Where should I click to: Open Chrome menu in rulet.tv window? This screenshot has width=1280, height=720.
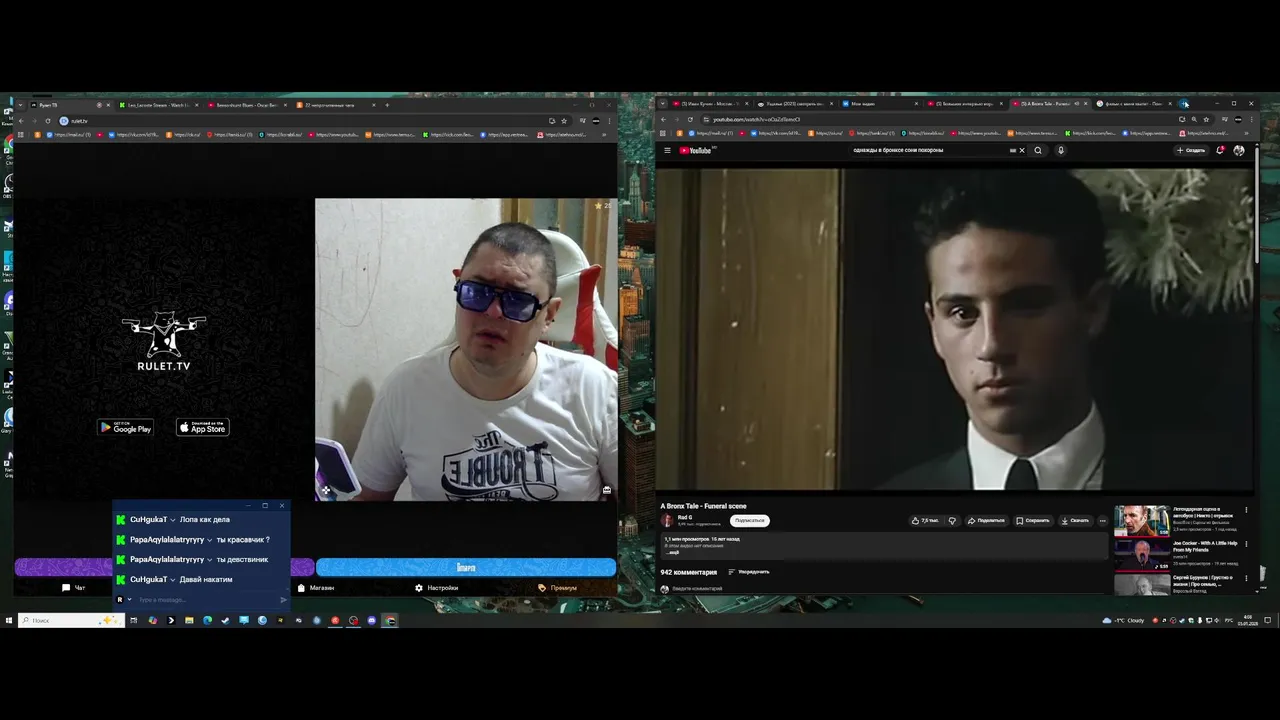[609, 121]
